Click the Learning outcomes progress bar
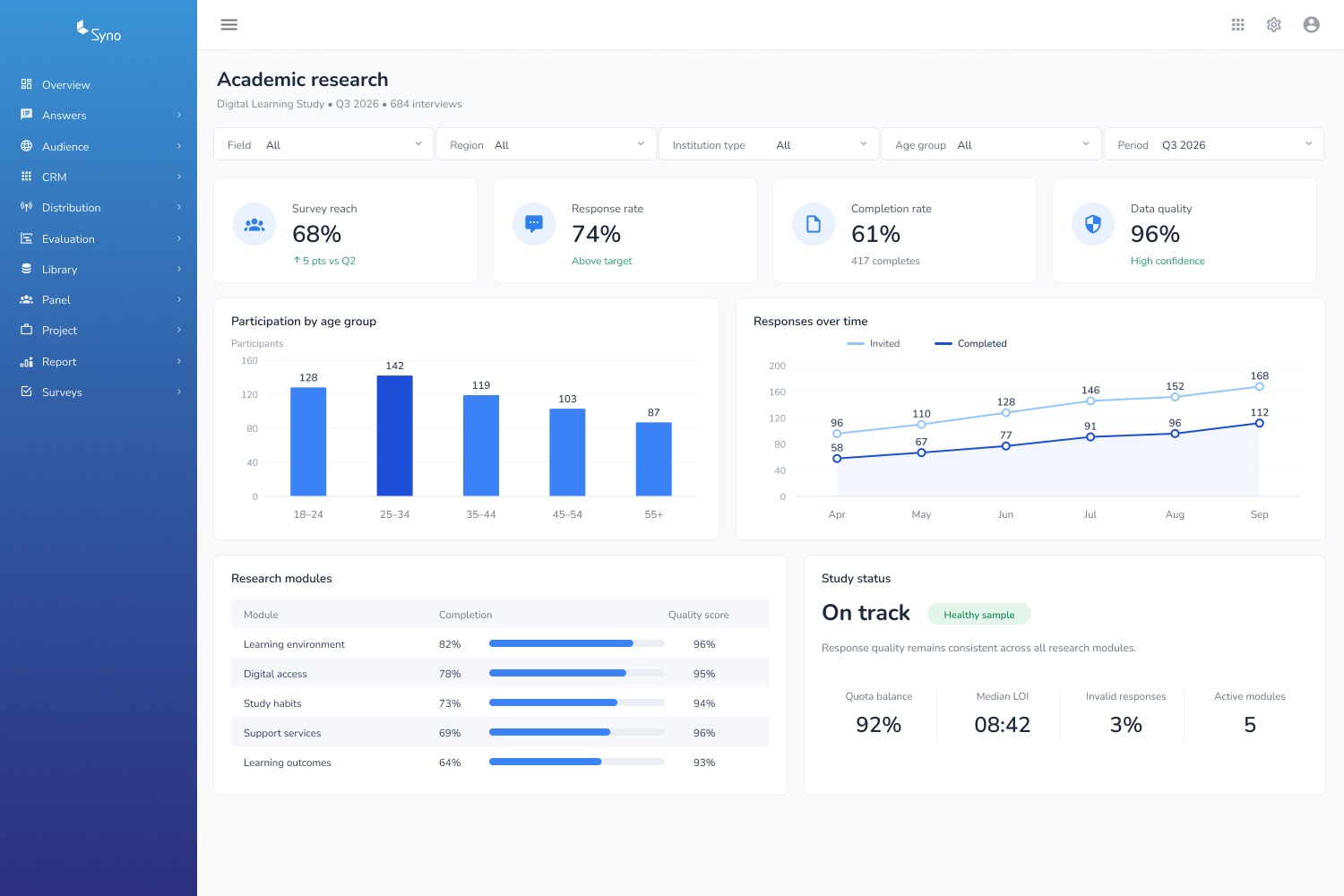1344x896 pixels. tap(577, 762)
